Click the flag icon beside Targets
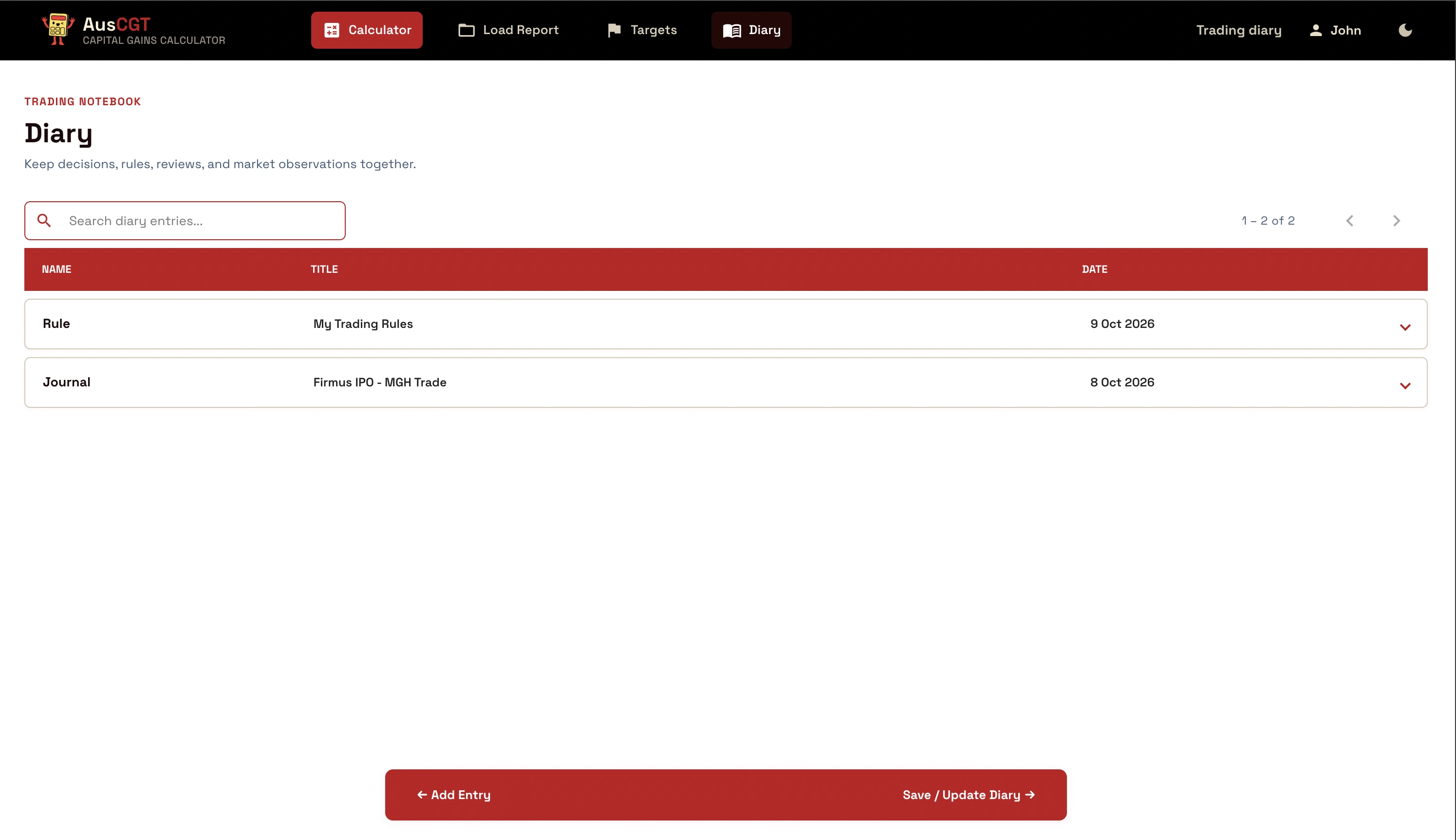 tap(614, 30)
